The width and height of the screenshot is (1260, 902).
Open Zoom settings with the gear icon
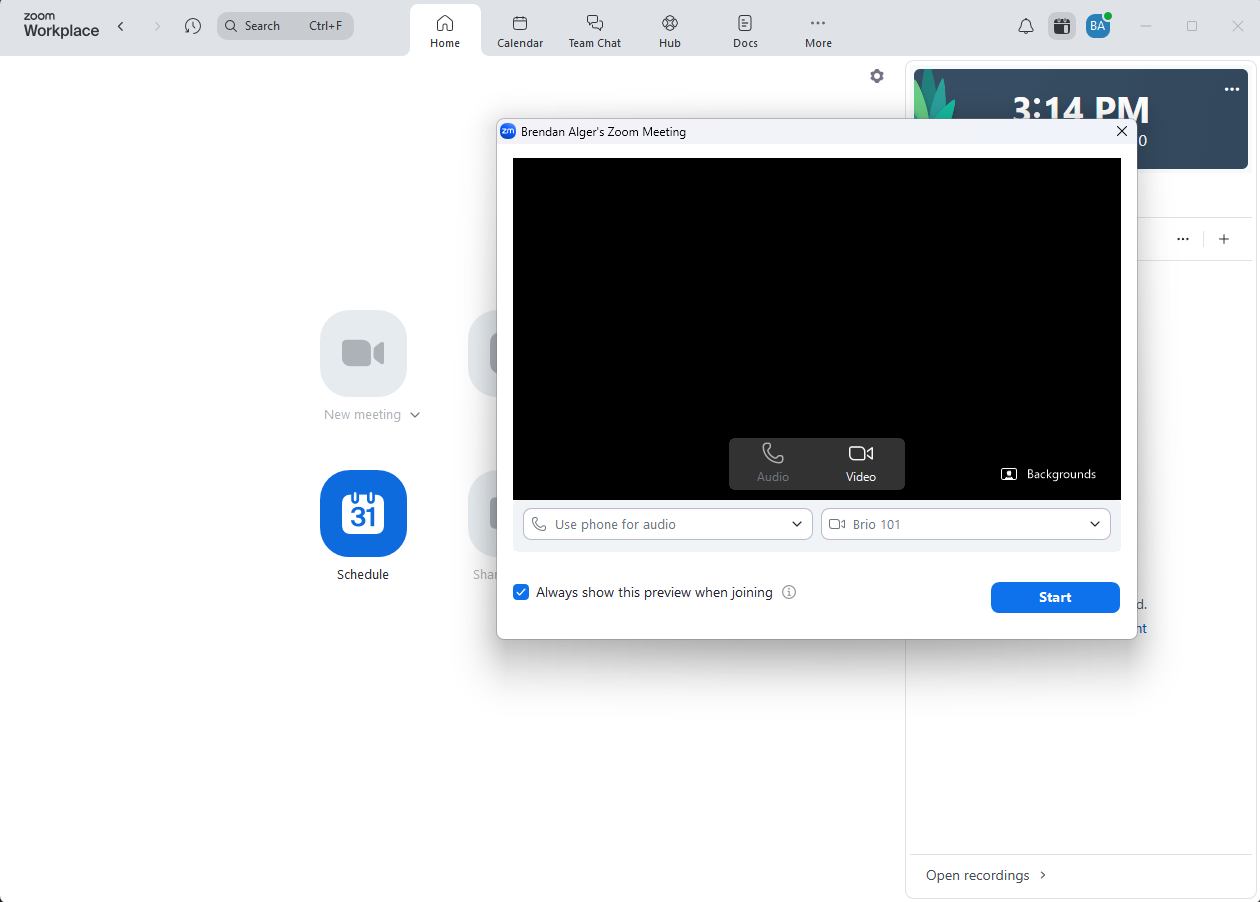877,76
